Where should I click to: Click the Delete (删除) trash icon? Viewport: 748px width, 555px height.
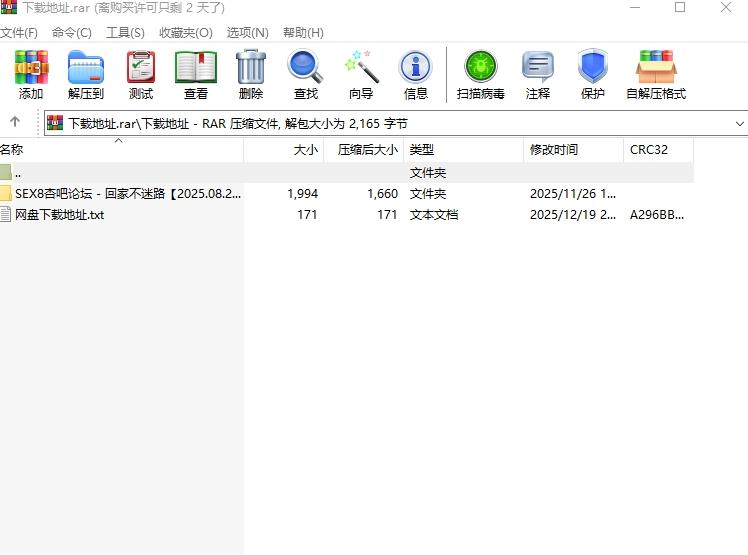[x=251, y=75]
